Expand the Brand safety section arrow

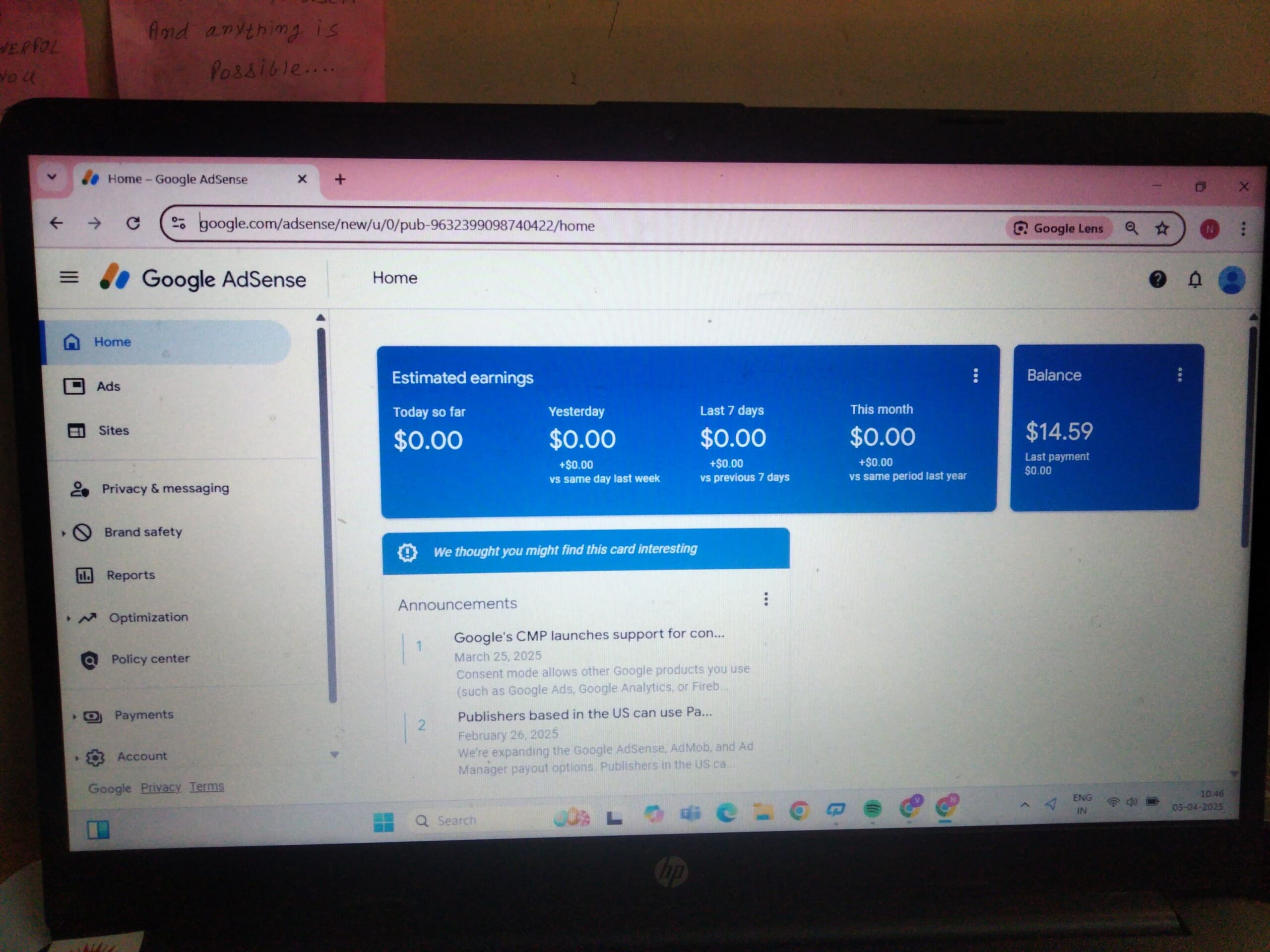[63, 533]
